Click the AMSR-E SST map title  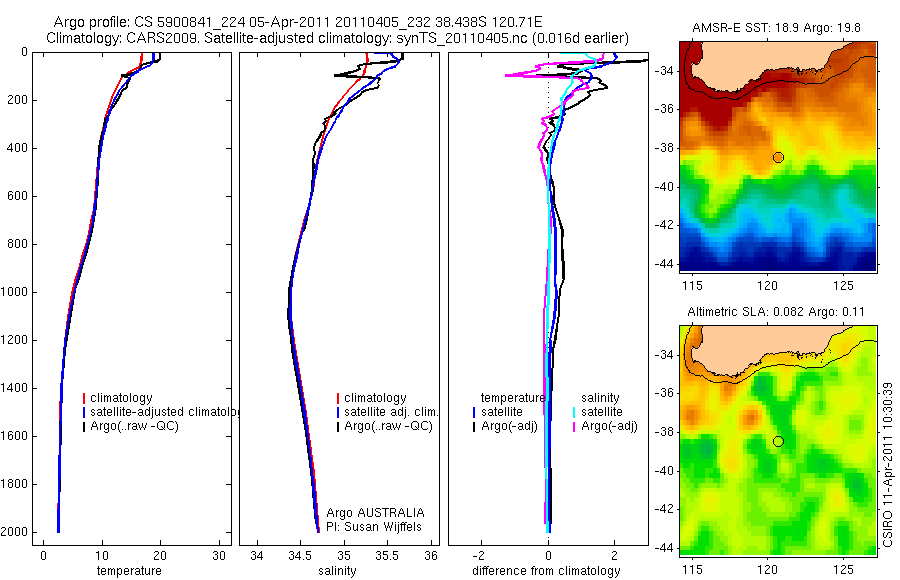776,28
